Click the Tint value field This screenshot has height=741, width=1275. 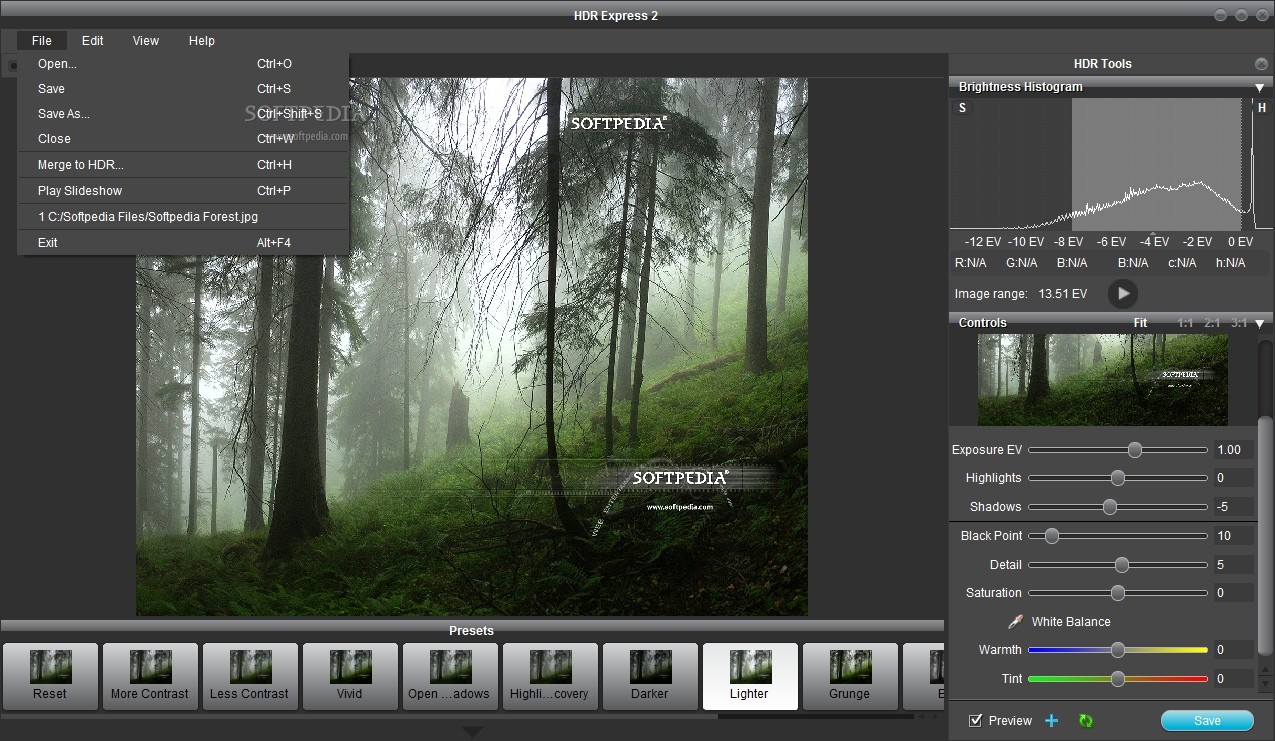pos(1234,679)
